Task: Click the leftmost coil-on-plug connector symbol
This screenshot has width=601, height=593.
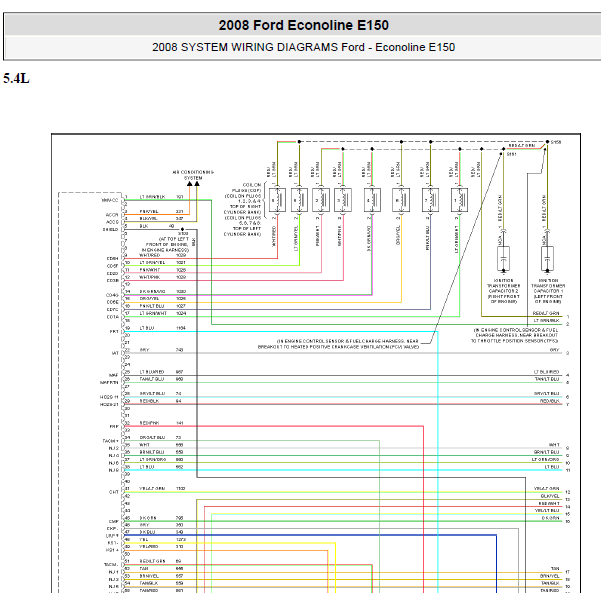Action: click(x=276, y=199)
